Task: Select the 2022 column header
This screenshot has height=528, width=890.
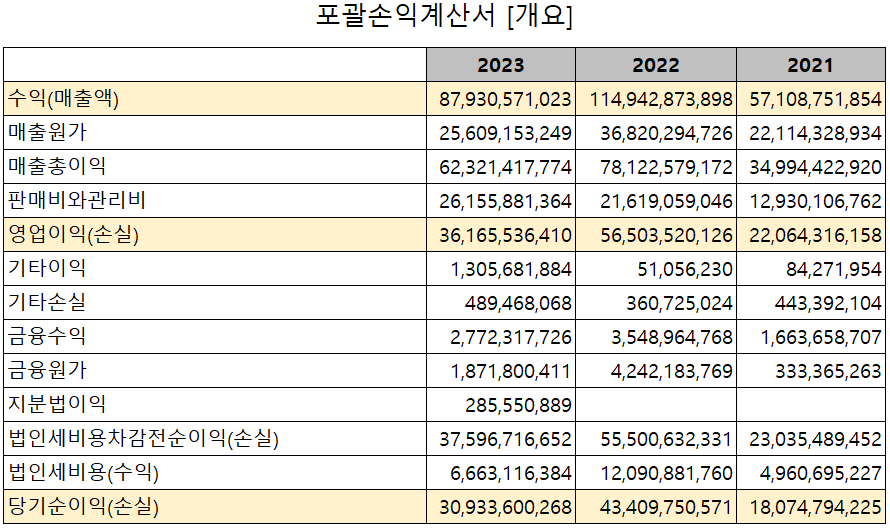Action: pos(656,65)
